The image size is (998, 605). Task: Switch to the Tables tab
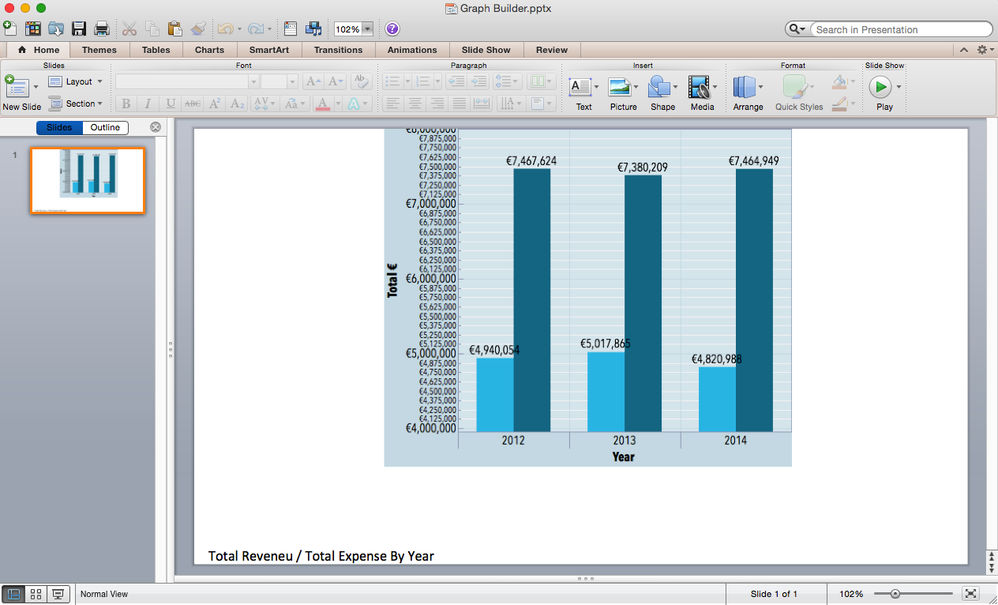[x=156, y=50]
